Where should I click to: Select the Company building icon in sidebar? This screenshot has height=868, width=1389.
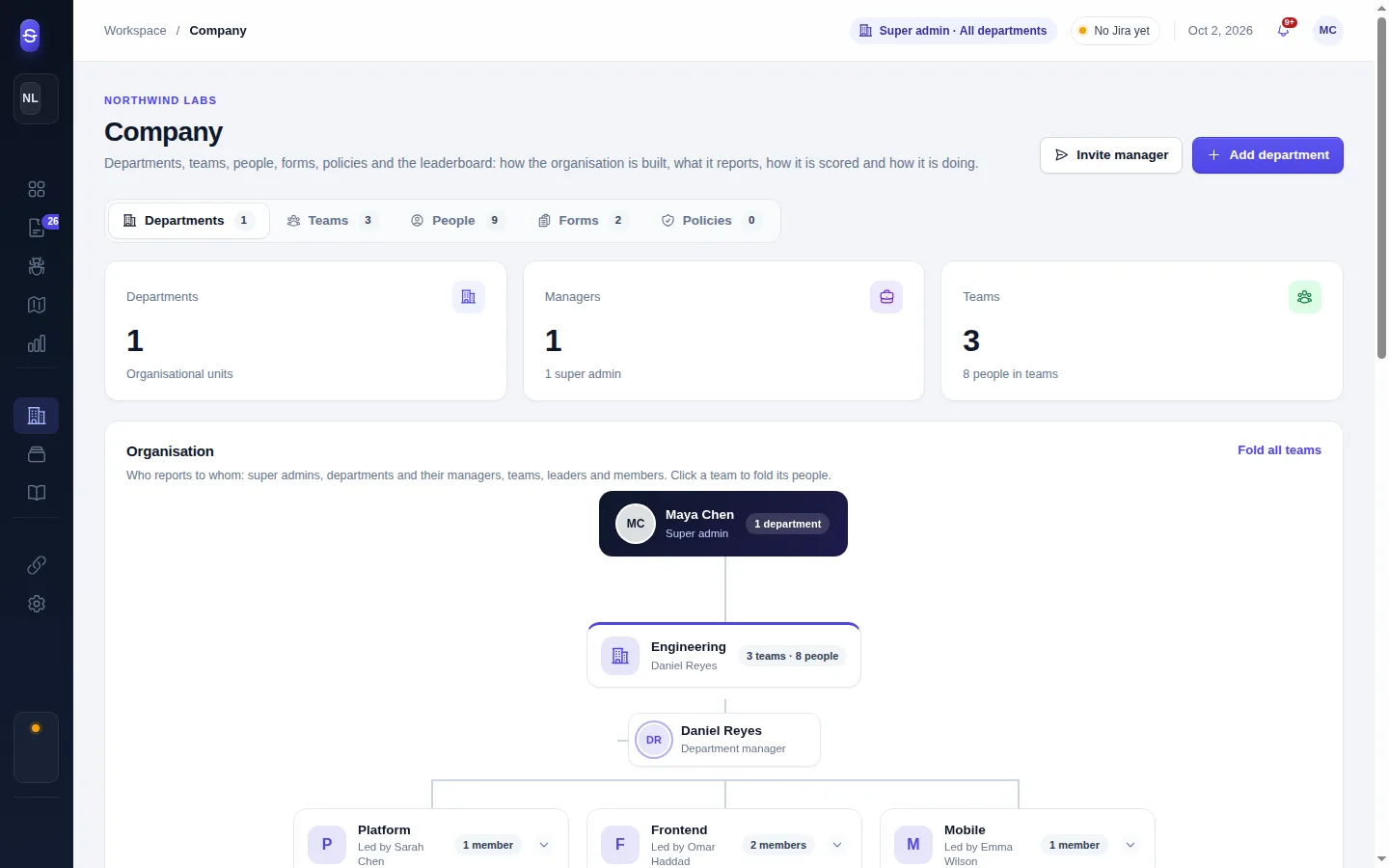[x=37, y=416]
